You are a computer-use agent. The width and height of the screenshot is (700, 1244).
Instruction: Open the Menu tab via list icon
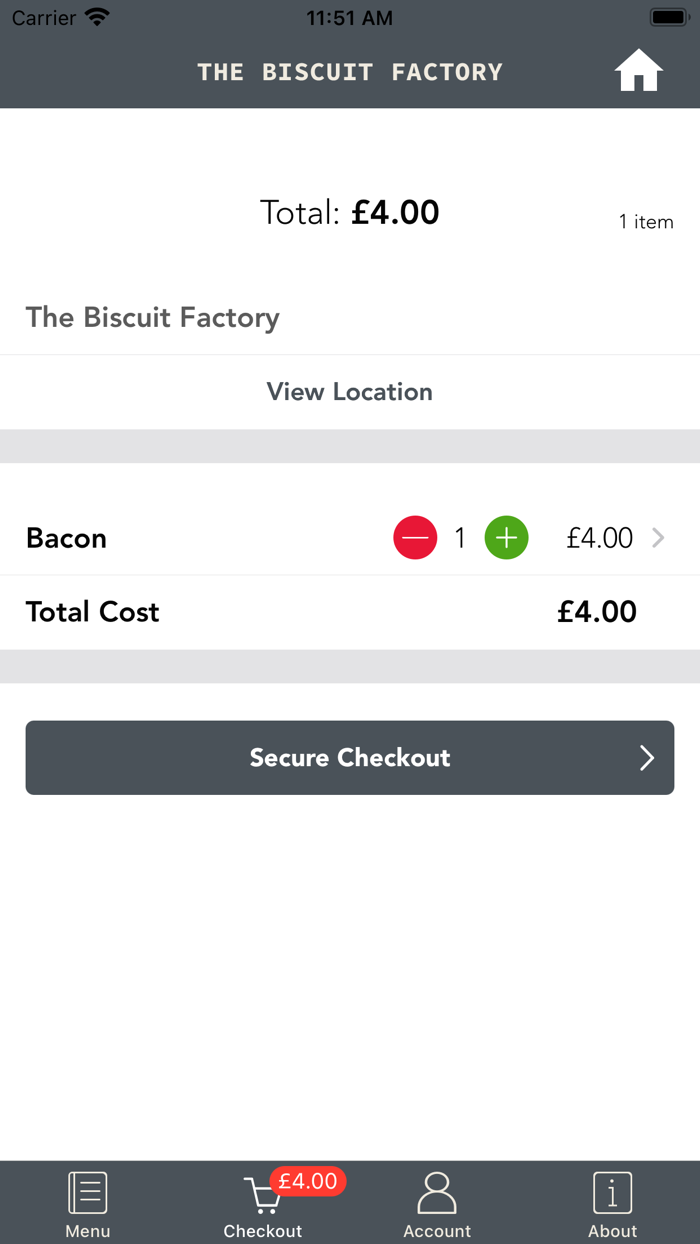(x=87, y=1191)
